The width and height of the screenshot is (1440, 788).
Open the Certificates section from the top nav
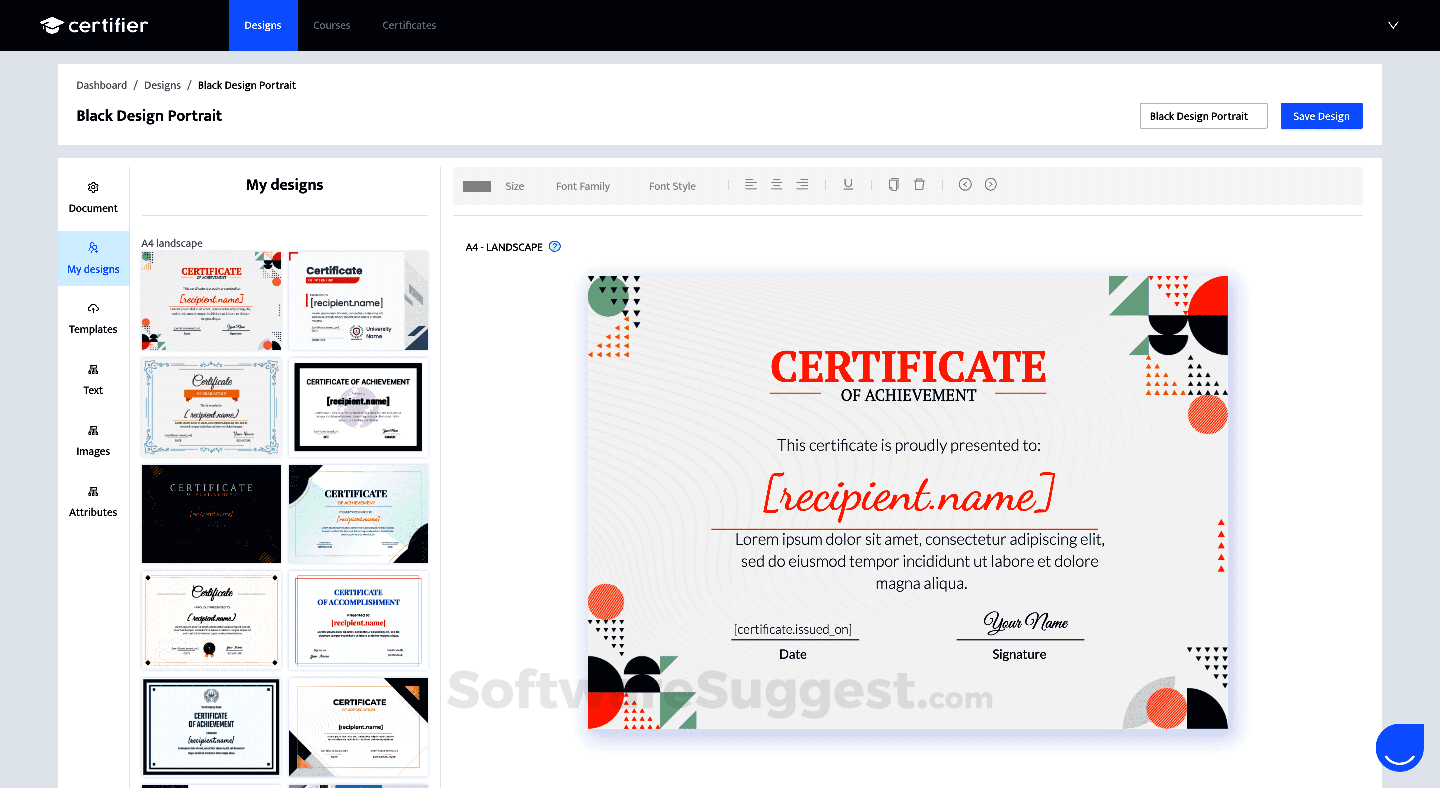point(409,25)
